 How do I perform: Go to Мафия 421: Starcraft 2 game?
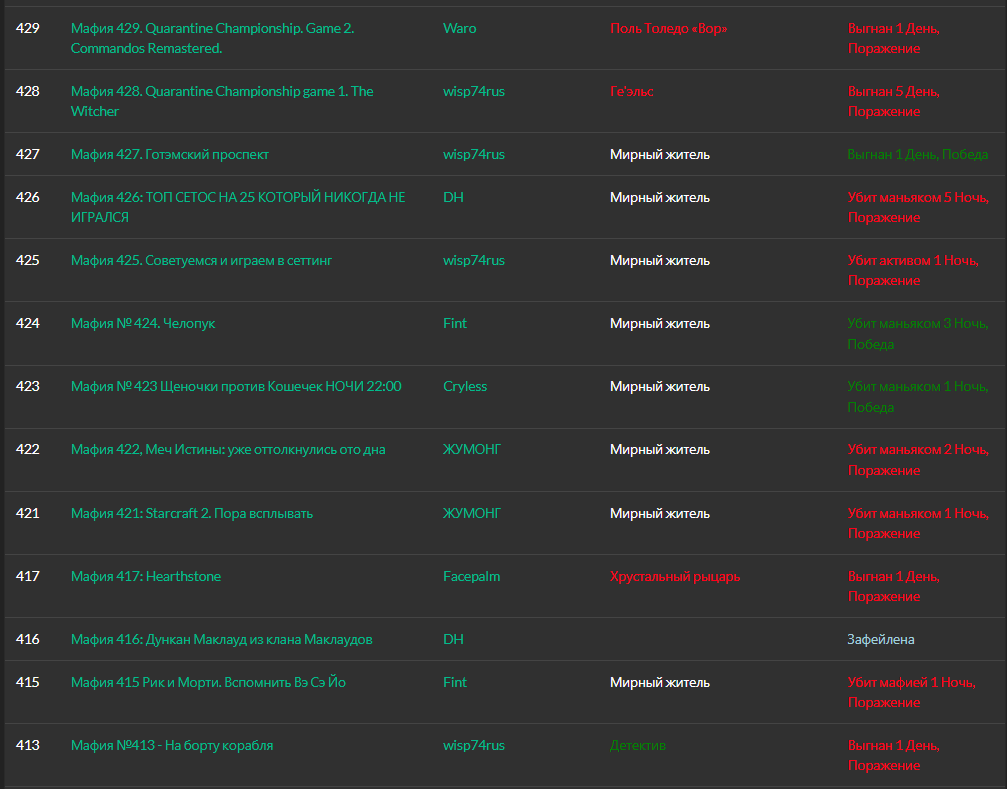coord(192,514)
